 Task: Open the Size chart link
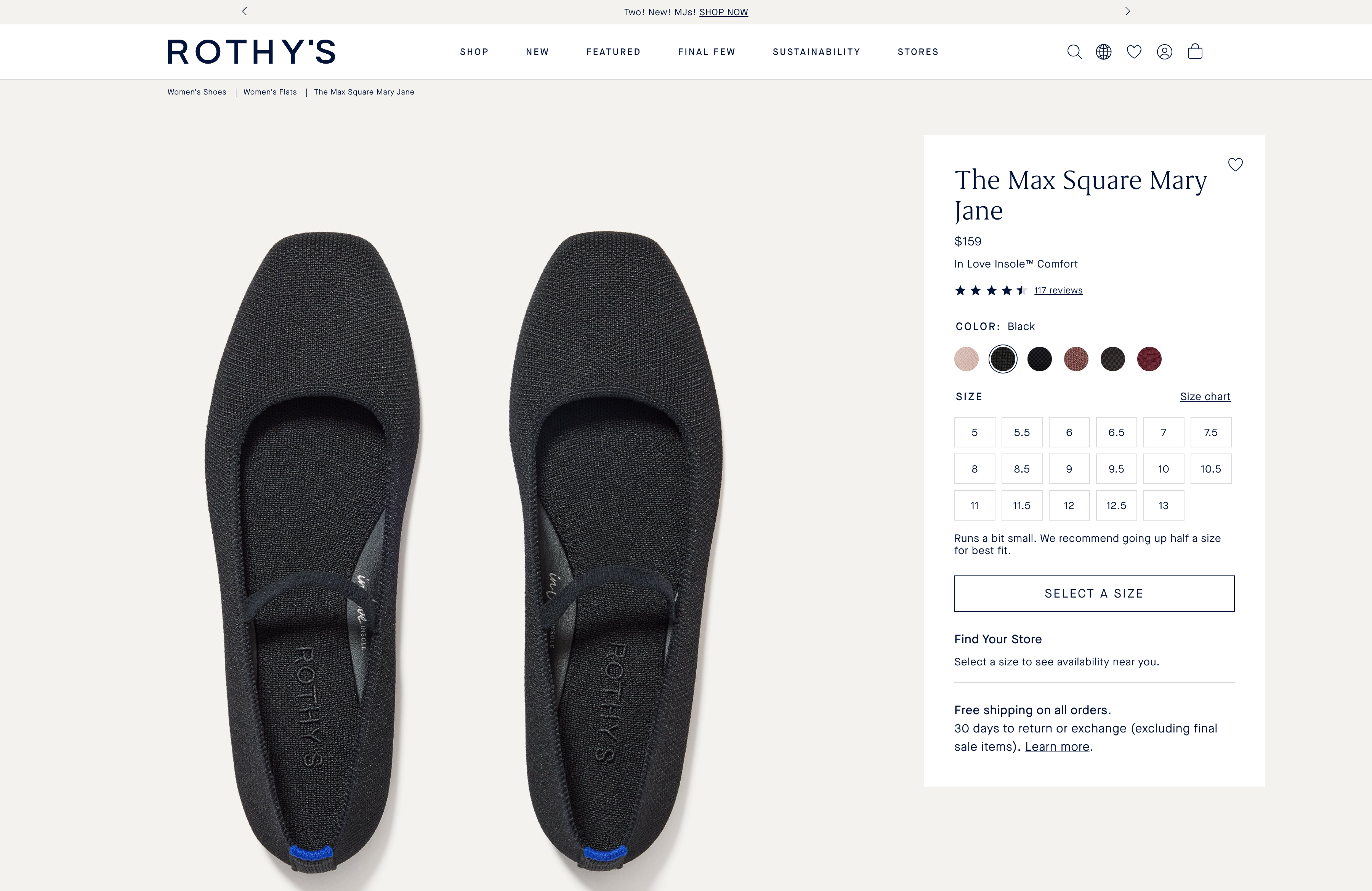click(x=1205, y=396)
